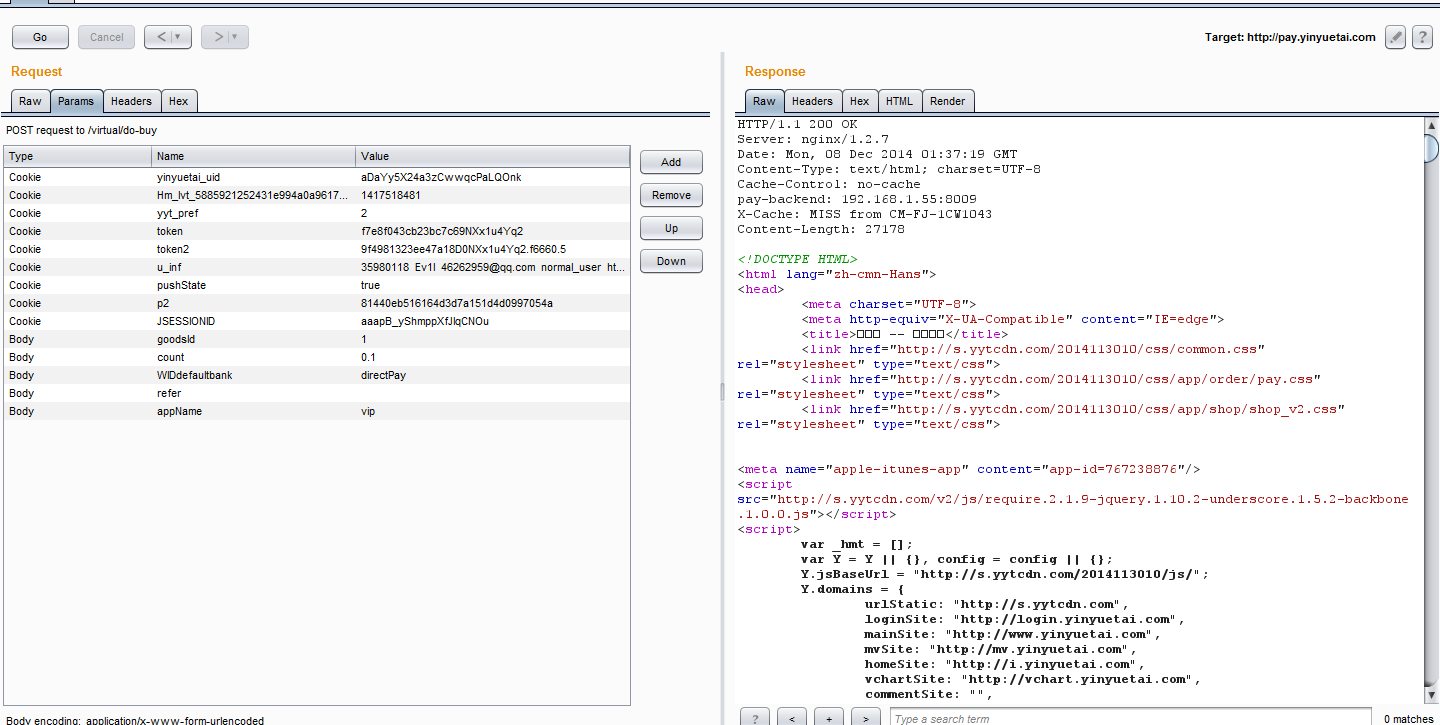Click the pencil icon to edit target
The image size is (1440, 725).
pyautogui.click(x=1396, y=37)
